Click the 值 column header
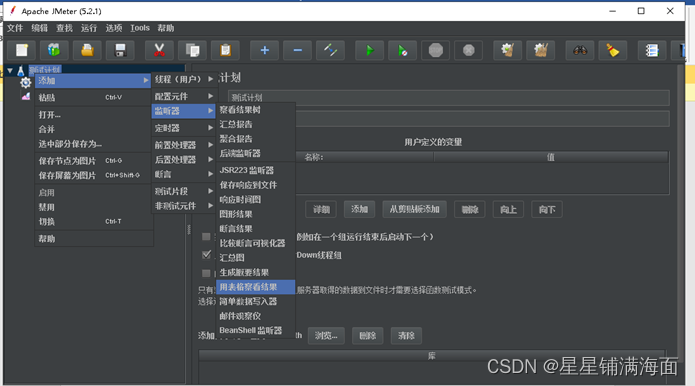The height and width of the screenshot is (386, 695). pos(551,157)
